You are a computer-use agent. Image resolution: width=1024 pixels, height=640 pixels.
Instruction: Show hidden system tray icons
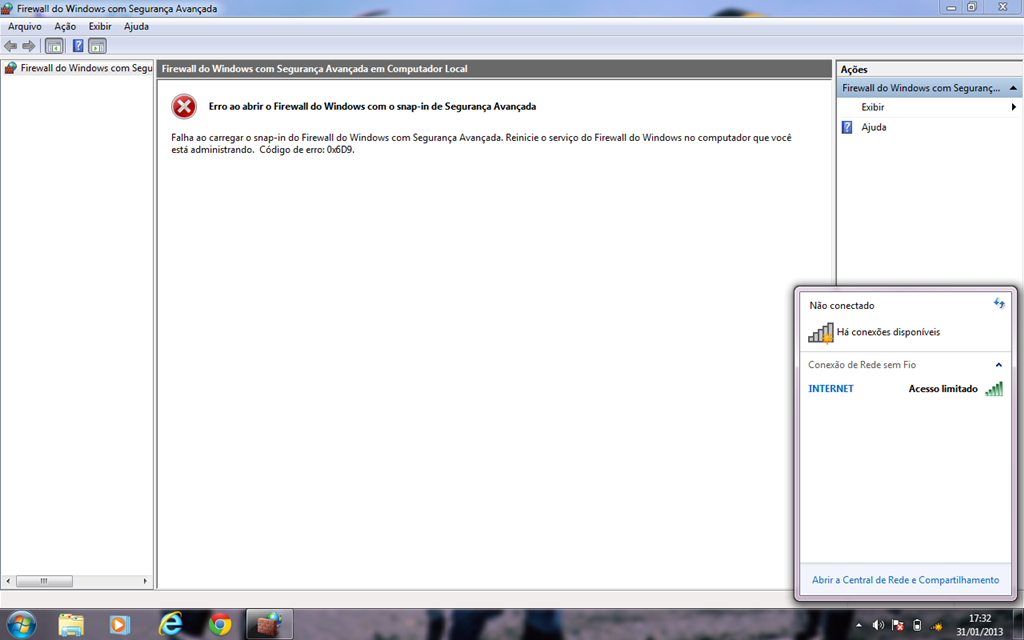859,626
